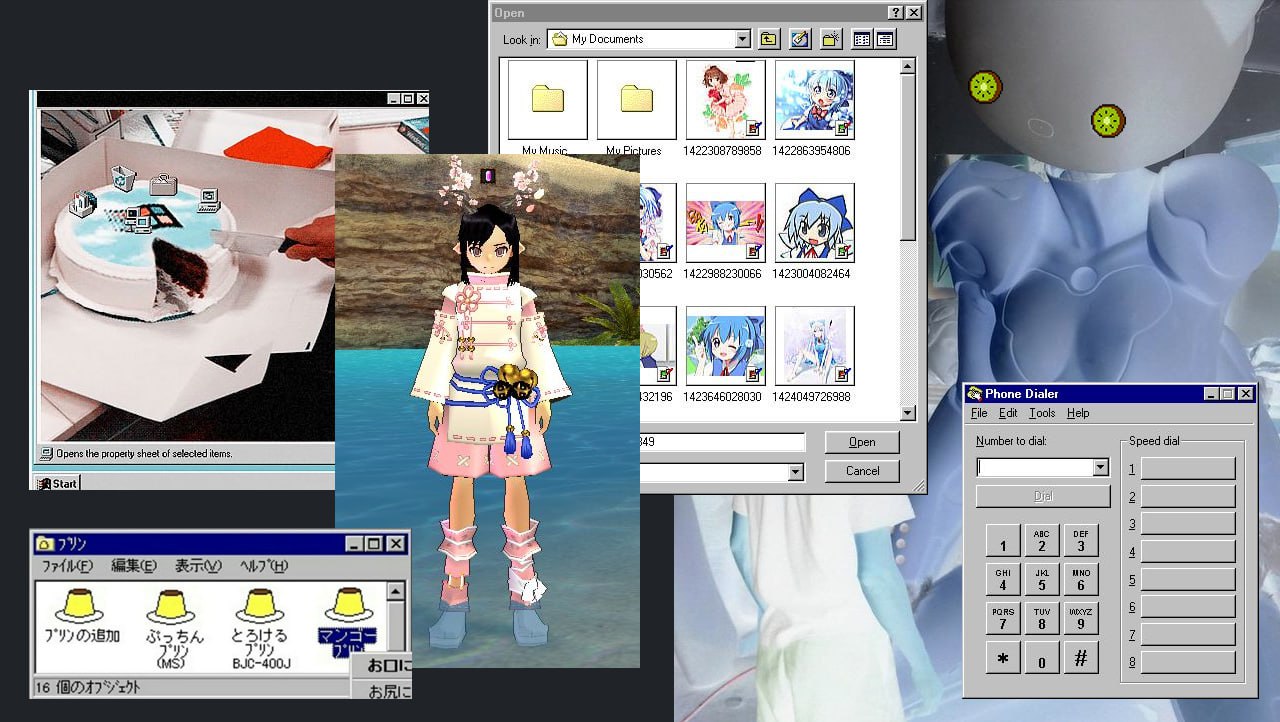This screenshot has height=722, width=1280.
Task: Select thumbnail 1422308789858
Action: click(725, 100)
